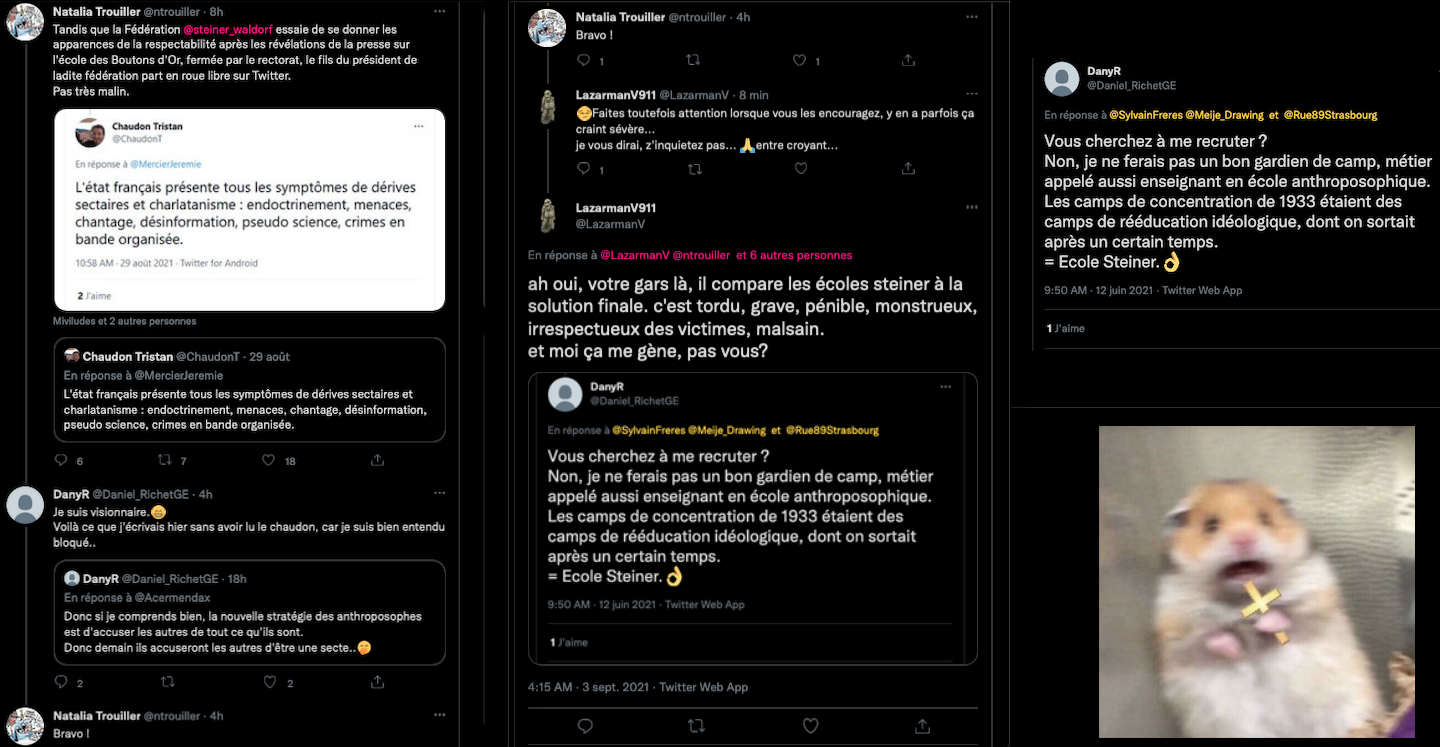This screenshot has width=1440, height=747.
Task: Share the tweet dated 3 sept. 2021
Action: click(922, 725)
